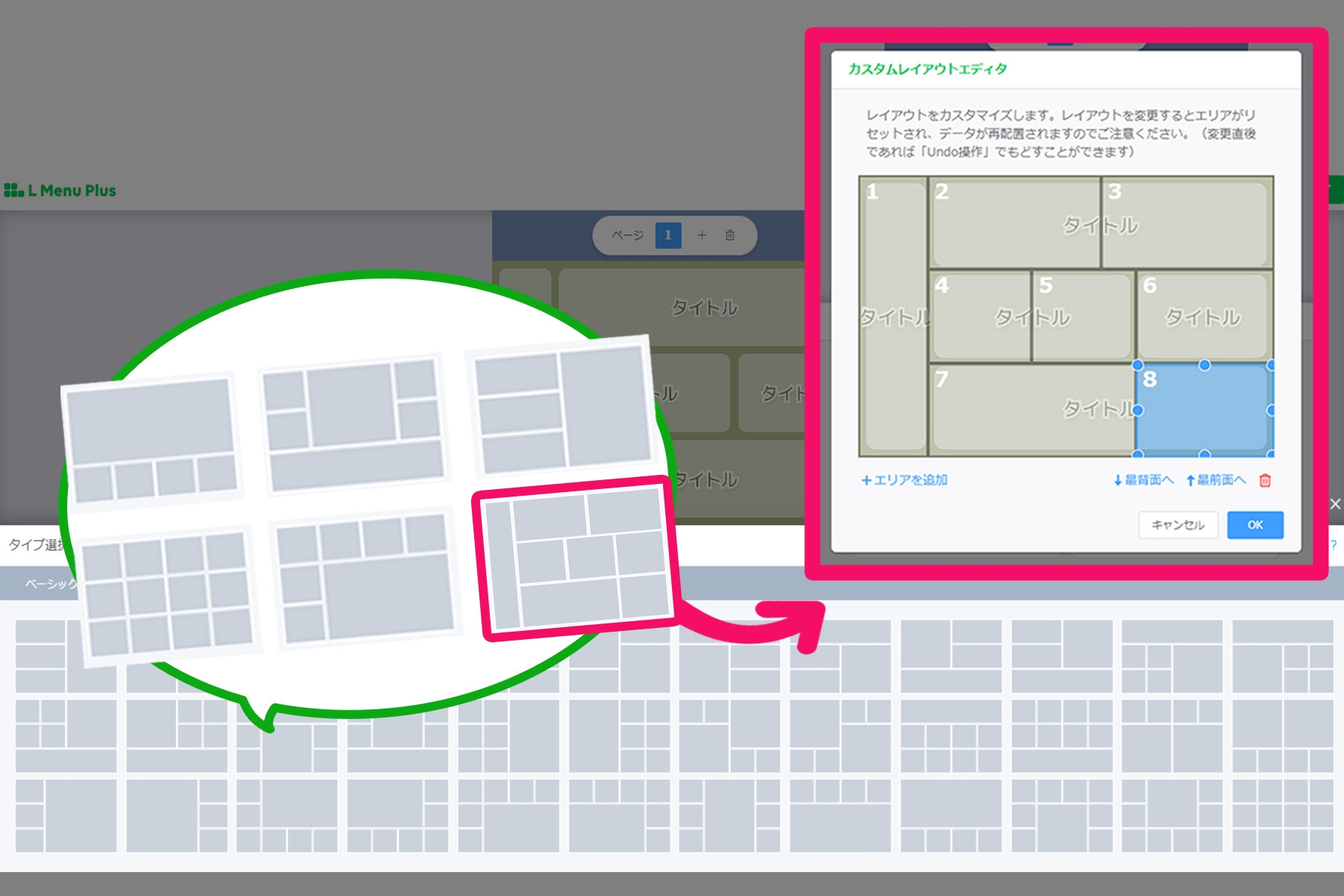Select area 2 in the layout editor
This screenshot has width=1344, height=896.
pos(1014,224)
